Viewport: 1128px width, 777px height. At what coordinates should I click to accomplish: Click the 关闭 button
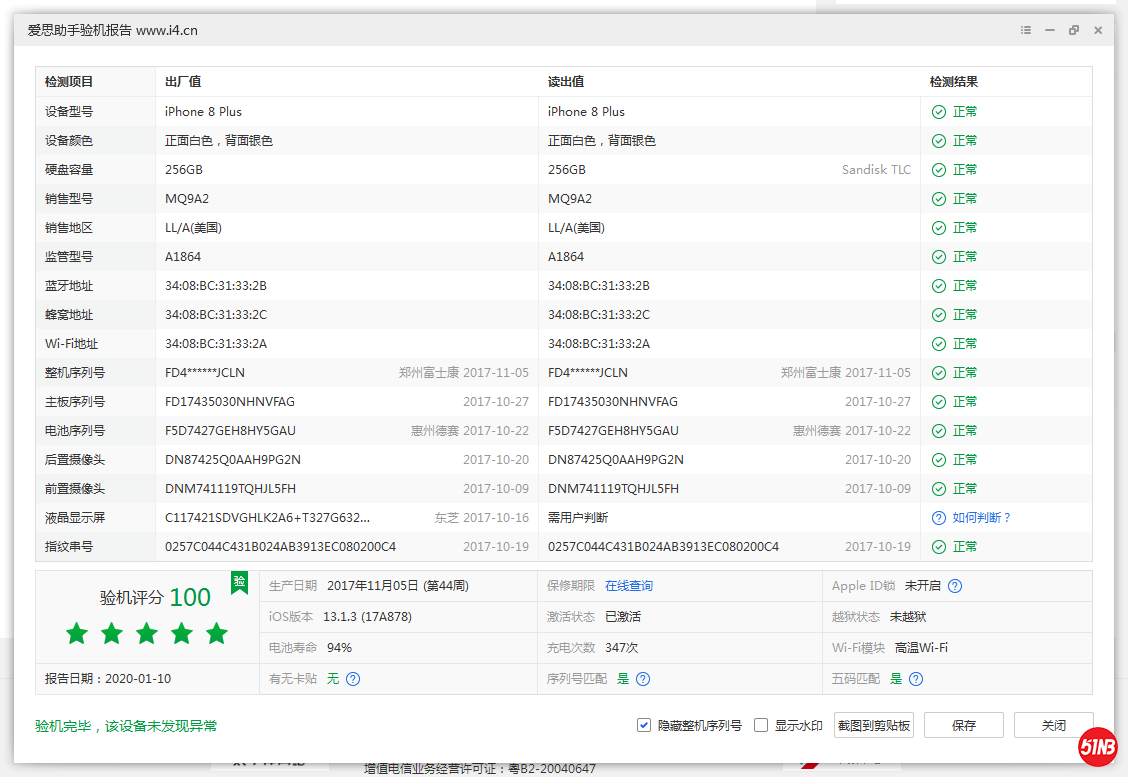(x=1053, y=724)
